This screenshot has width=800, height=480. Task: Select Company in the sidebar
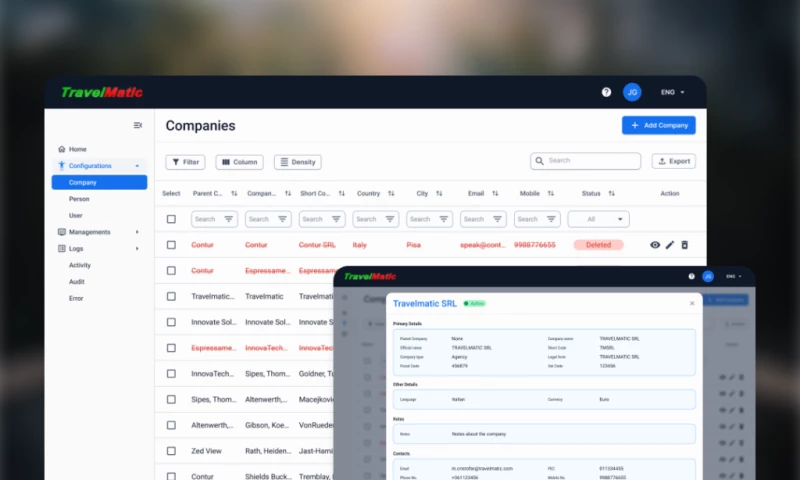[99, 182]
